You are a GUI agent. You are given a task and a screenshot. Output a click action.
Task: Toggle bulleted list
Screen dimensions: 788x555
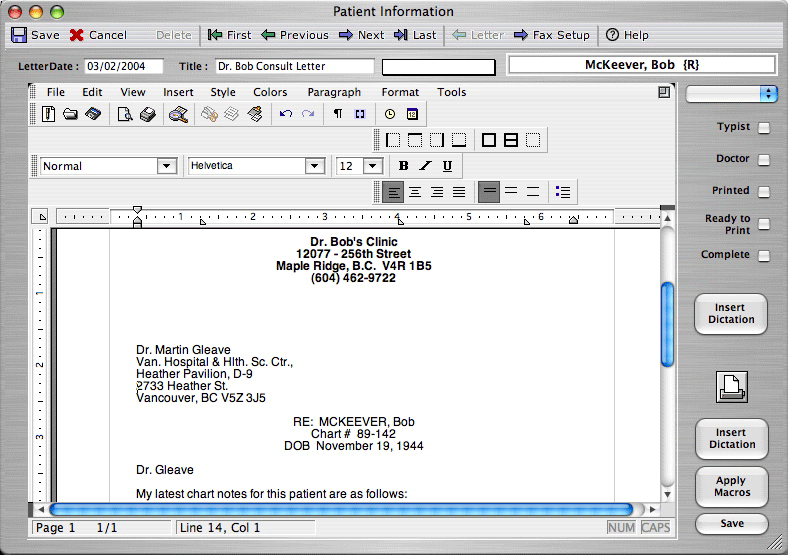point(562,192)
